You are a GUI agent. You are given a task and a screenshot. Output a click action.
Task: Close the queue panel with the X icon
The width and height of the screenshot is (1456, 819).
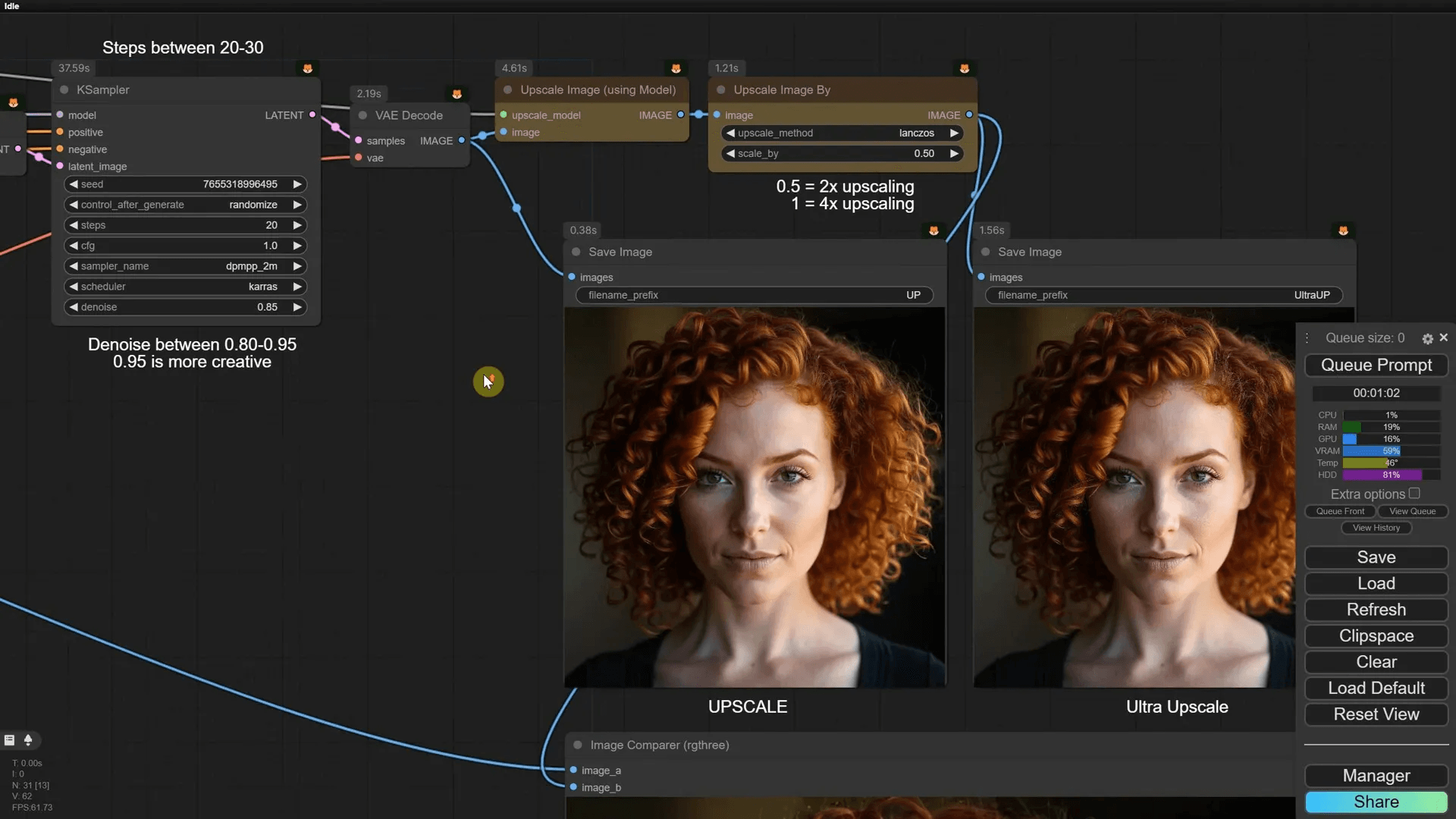tap(1444, 337)
